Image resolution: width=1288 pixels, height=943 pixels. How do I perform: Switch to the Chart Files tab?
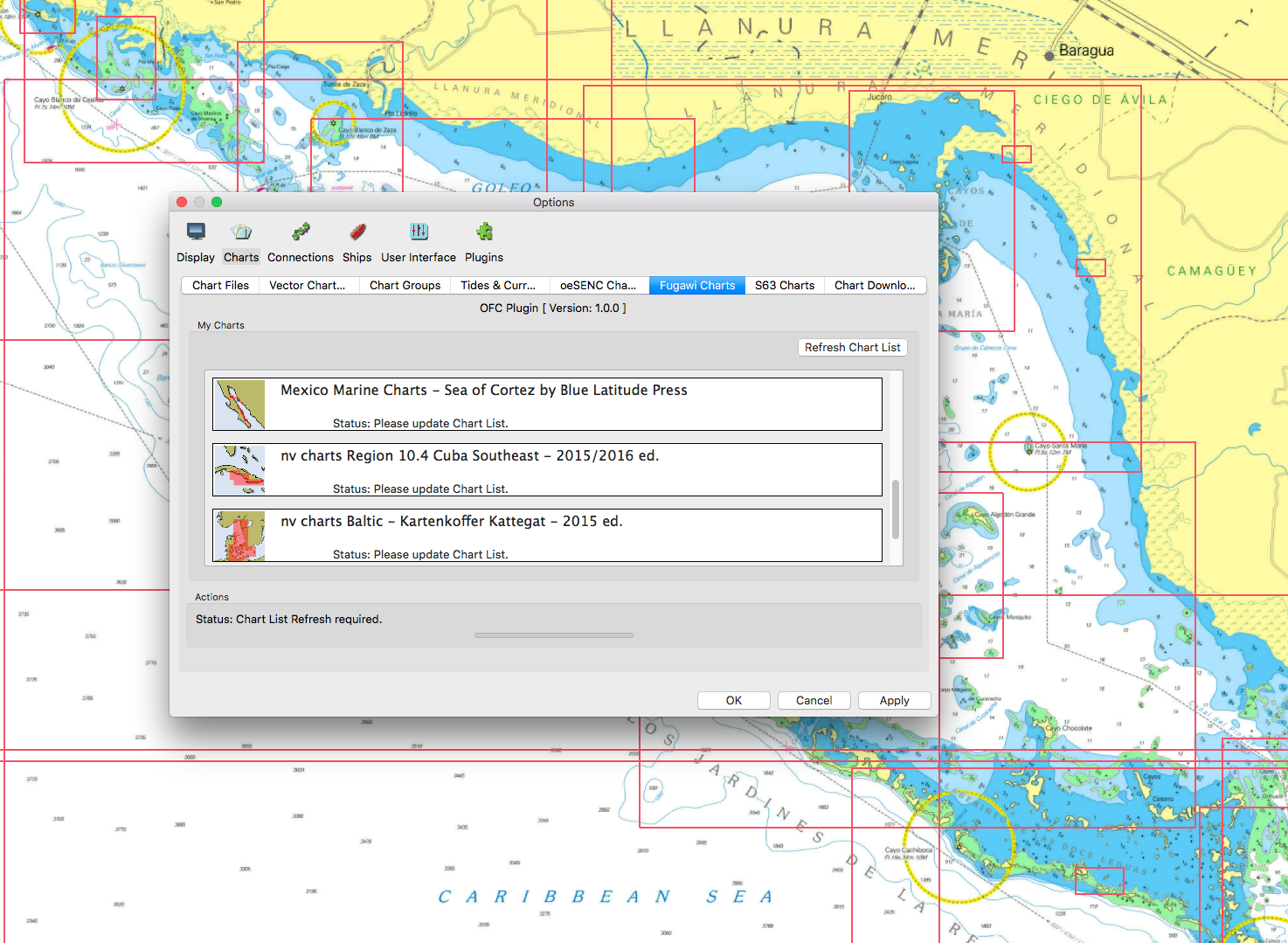(x=220, y=285)
